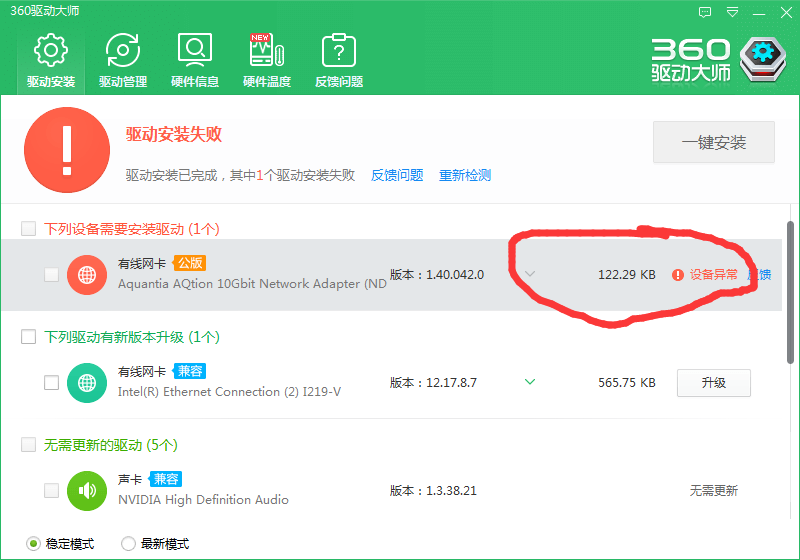Image resolution: width=800 pixels, height=560 pixels.
Task: Click the NVIDIA audio speaker icon
Action: pyautogui.click(x=87, y=491)
